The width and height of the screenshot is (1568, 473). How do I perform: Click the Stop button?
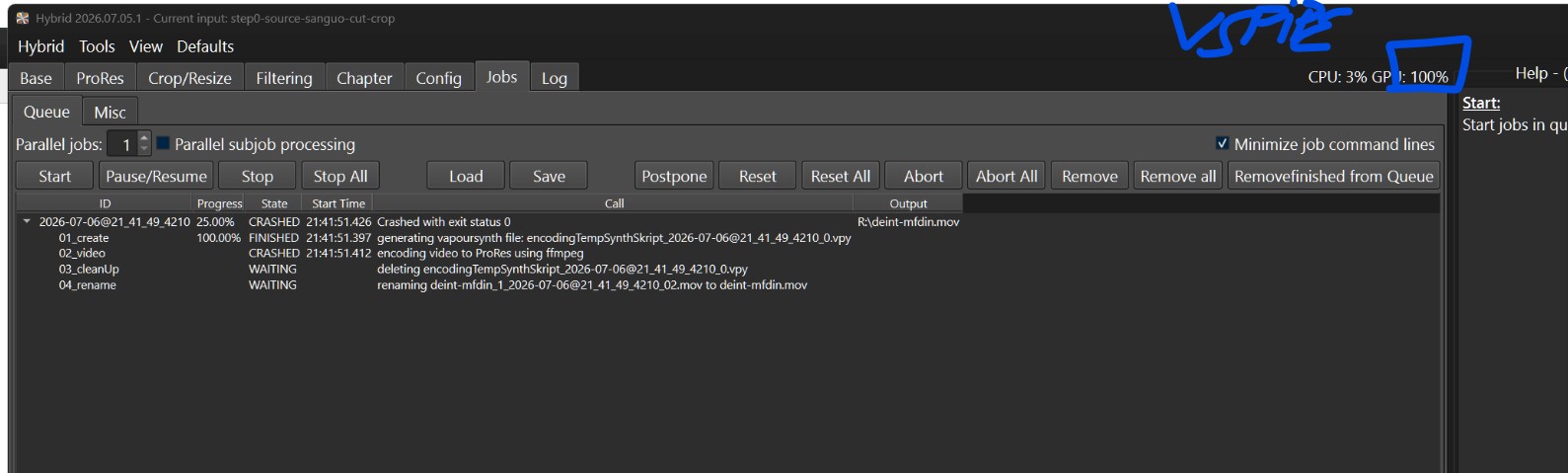pyautogui.click(x=258, y=176)
